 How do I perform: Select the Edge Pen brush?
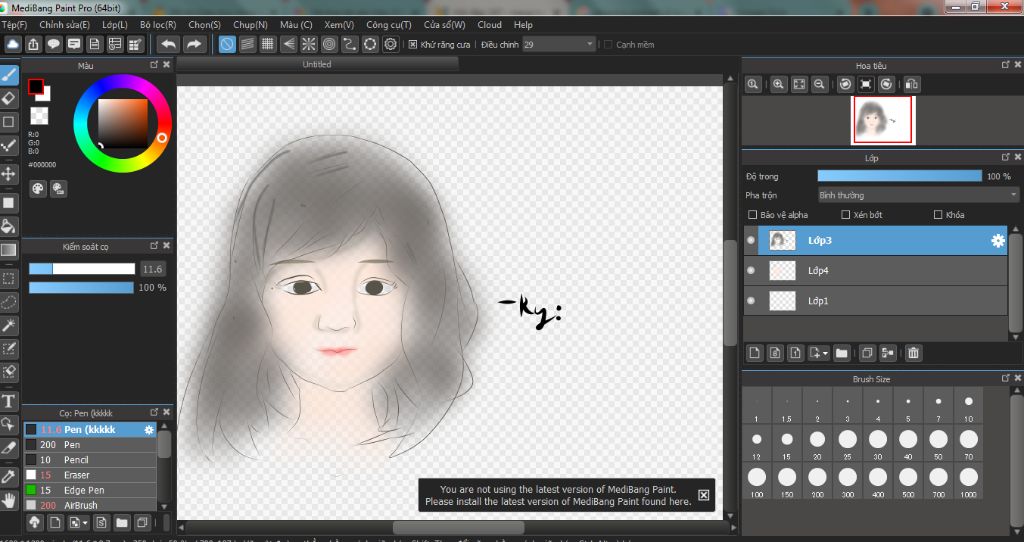[x=90, y=490]
